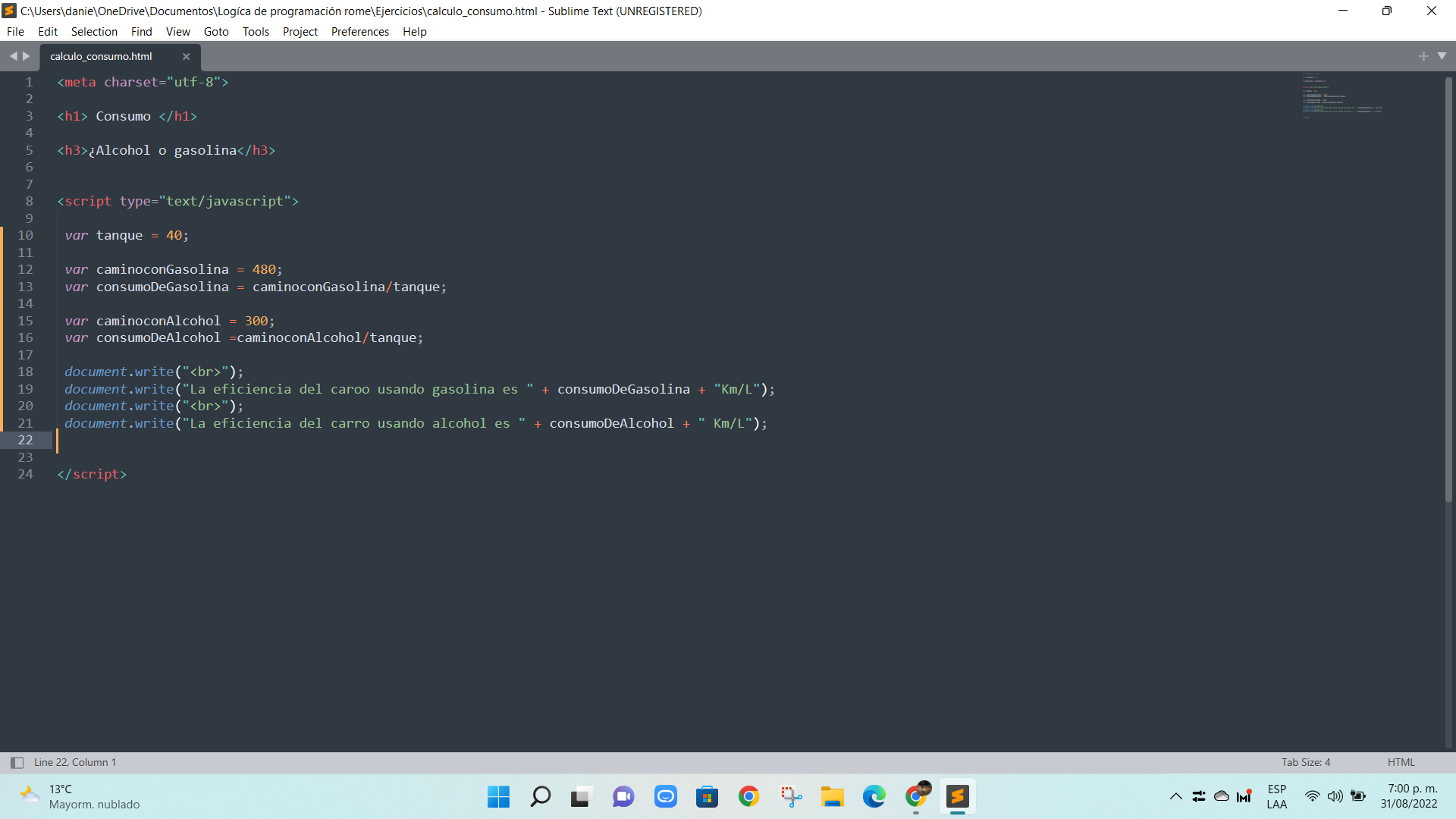Viewport: 1456px width, 819px height.
Task: Open Microsoft Store from taskbar
Action: (707, 797)
